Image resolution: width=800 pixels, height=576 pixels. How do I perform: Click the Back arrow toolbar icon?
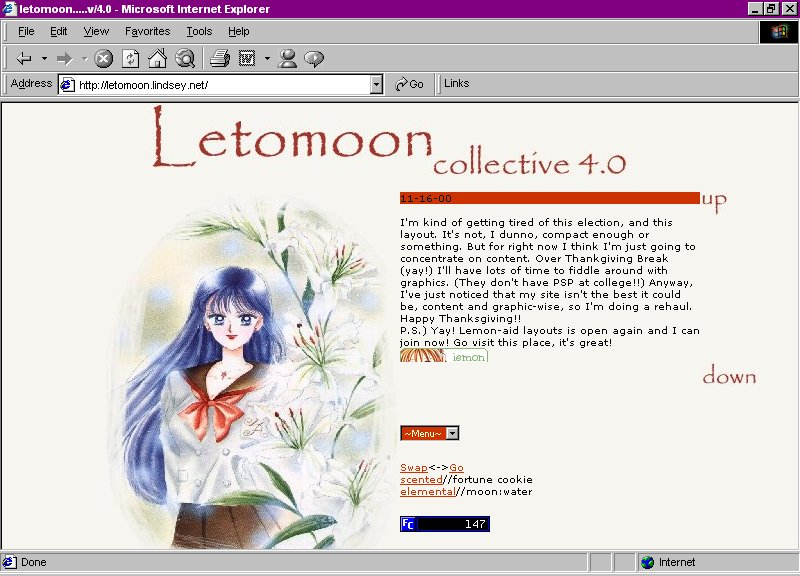[24, 59]
